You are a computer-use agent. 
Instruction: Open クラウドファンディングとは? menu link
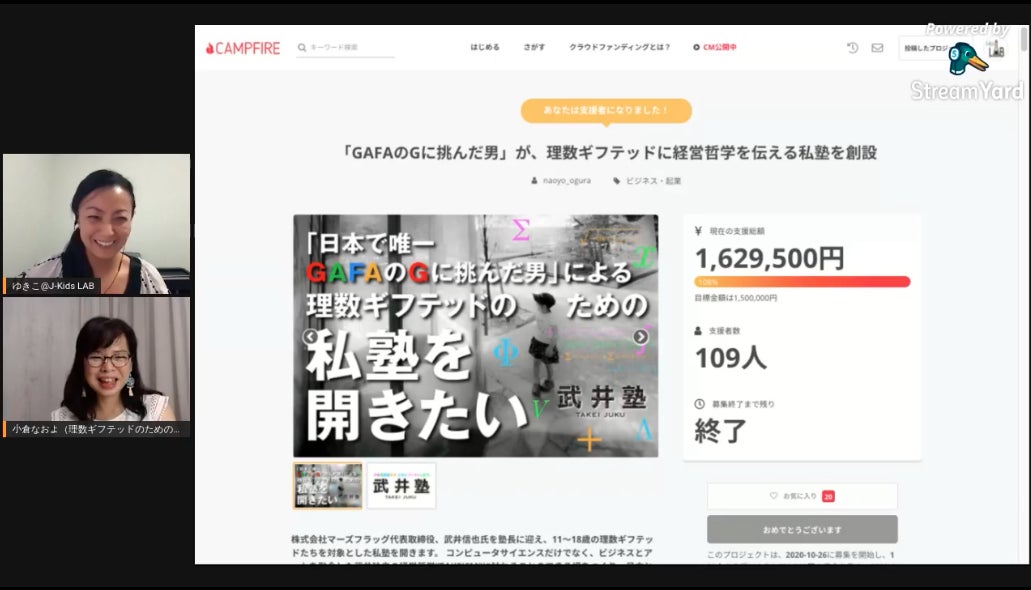tap(619, 47)
